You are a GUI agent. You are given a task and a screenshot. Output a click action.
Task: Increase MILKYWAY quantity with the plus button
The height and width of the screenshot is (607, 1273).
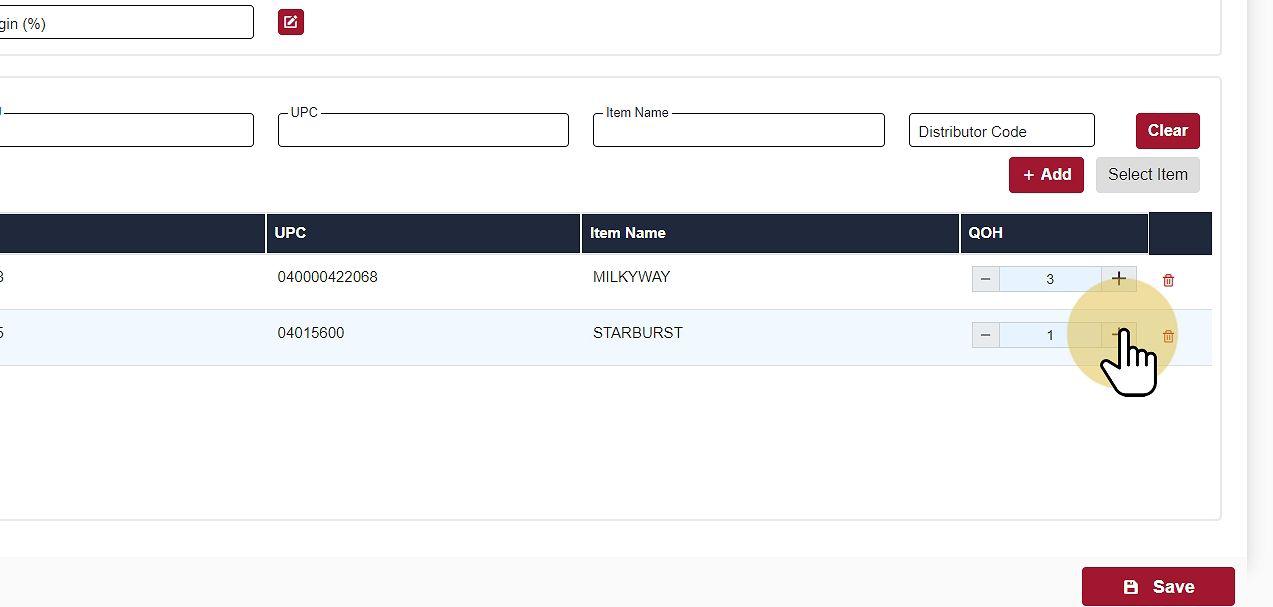pos(1118,279)
